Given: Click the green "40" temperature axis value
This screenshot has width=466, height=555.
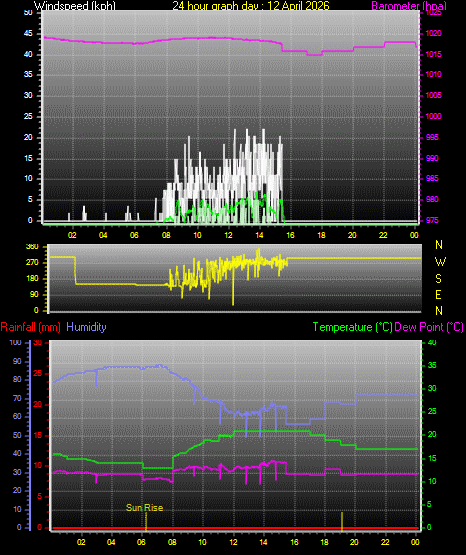Looking at the screenshot, I should click(432, 342).
